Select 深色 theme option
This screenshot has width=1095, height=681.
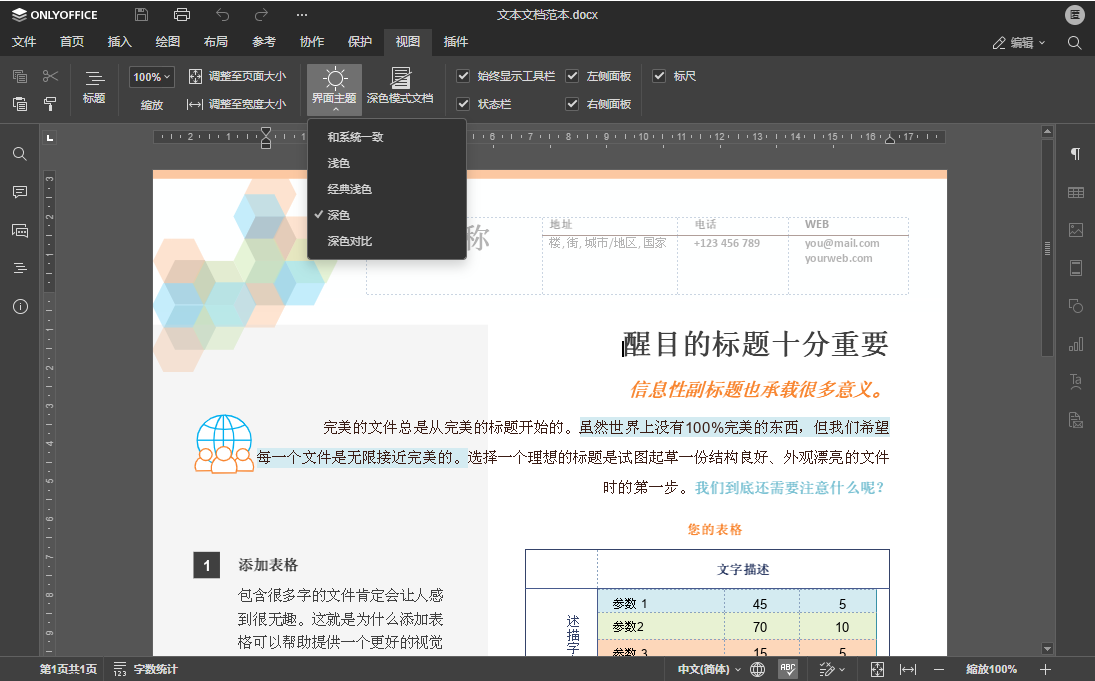[x=387, y=215]
